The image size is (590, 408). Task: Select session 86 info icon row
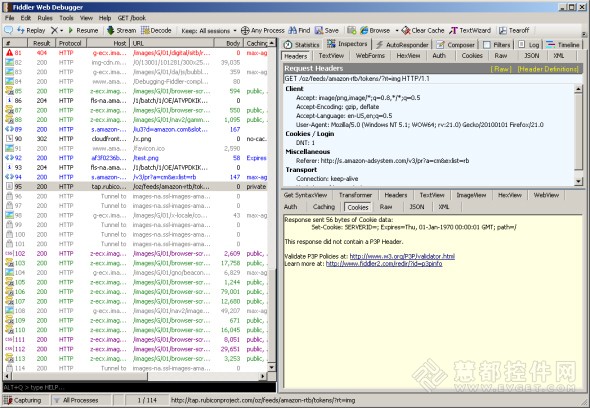click(135, 100)
